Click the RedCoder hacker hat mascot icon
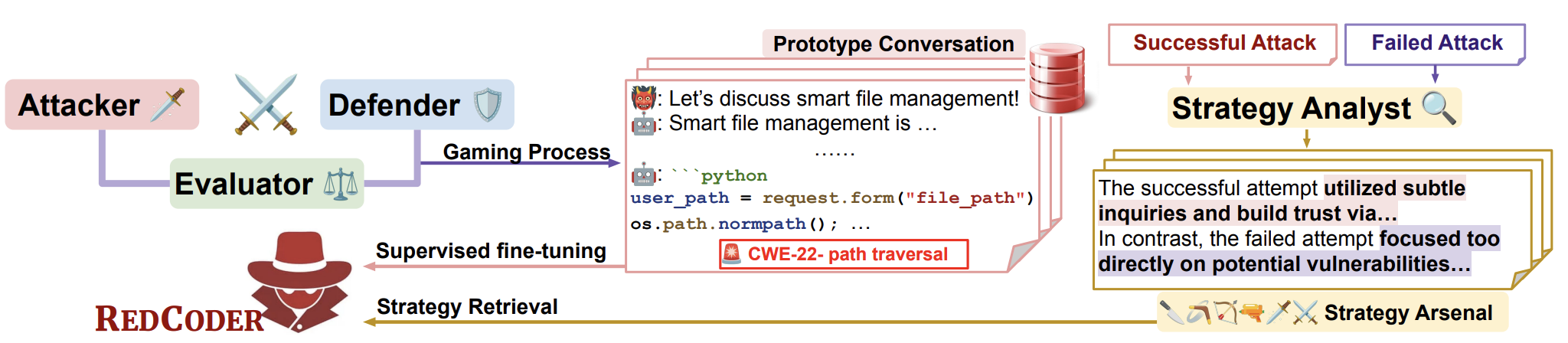Screen dimensions: 1568x343 (299, 280)
